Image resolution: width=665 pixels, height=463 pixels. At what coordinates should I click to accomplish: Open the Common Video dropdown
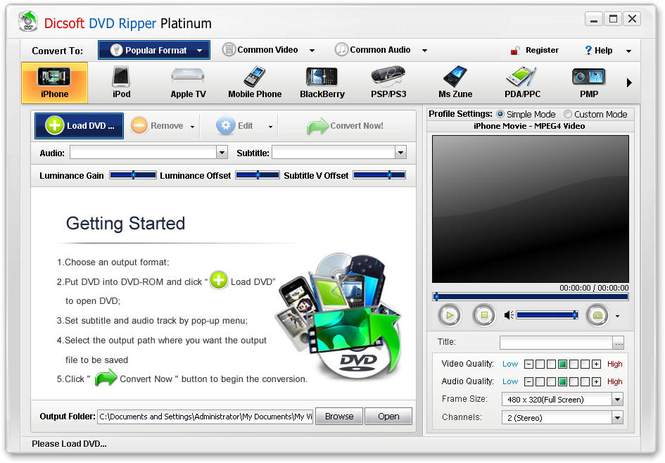pyautogui.click(x=269, y=50)
